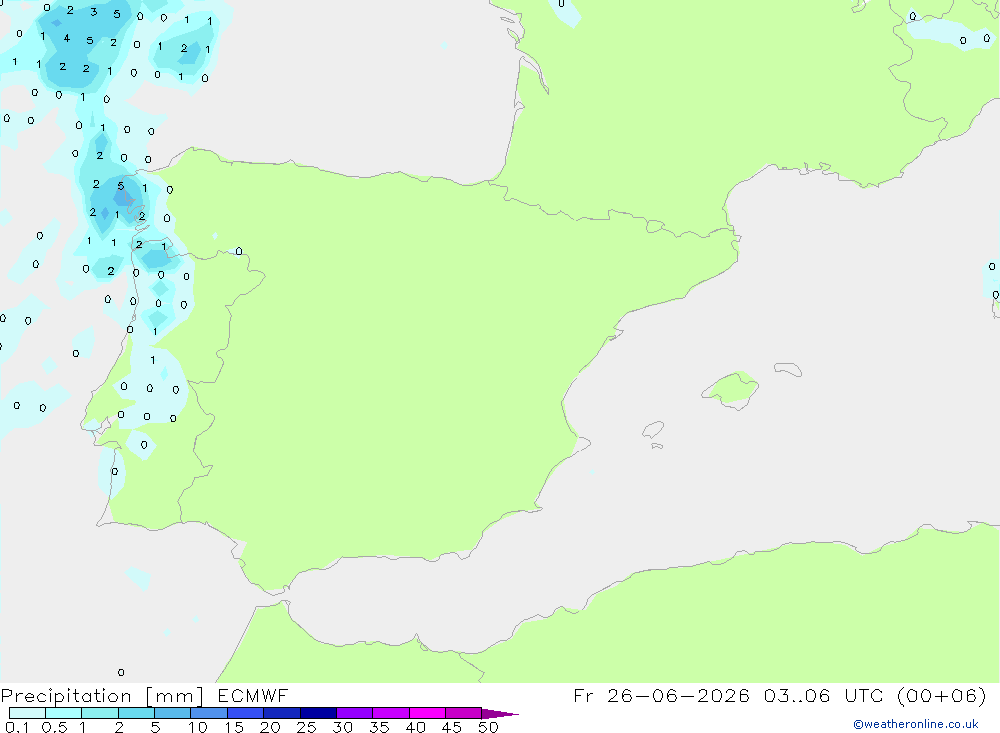
Task: Select the "(00+06)" forecast step label
Action: point(941,695)
